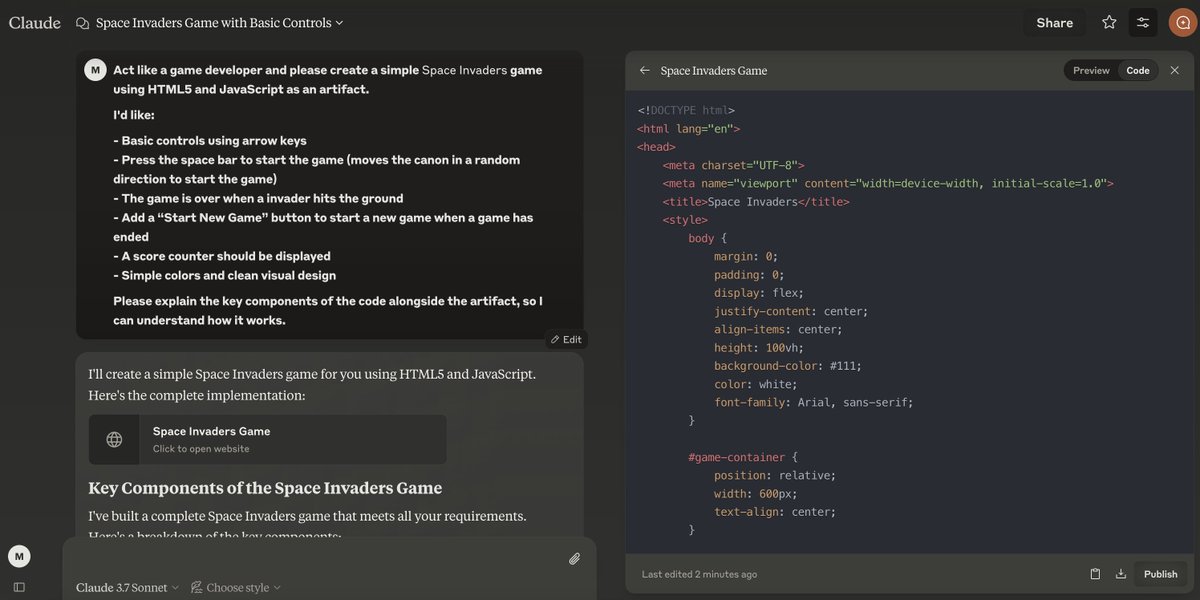Expand the conversation title dropdown chevron
This screenshot has width=1200, height=600.
click(x=339, y=22)
